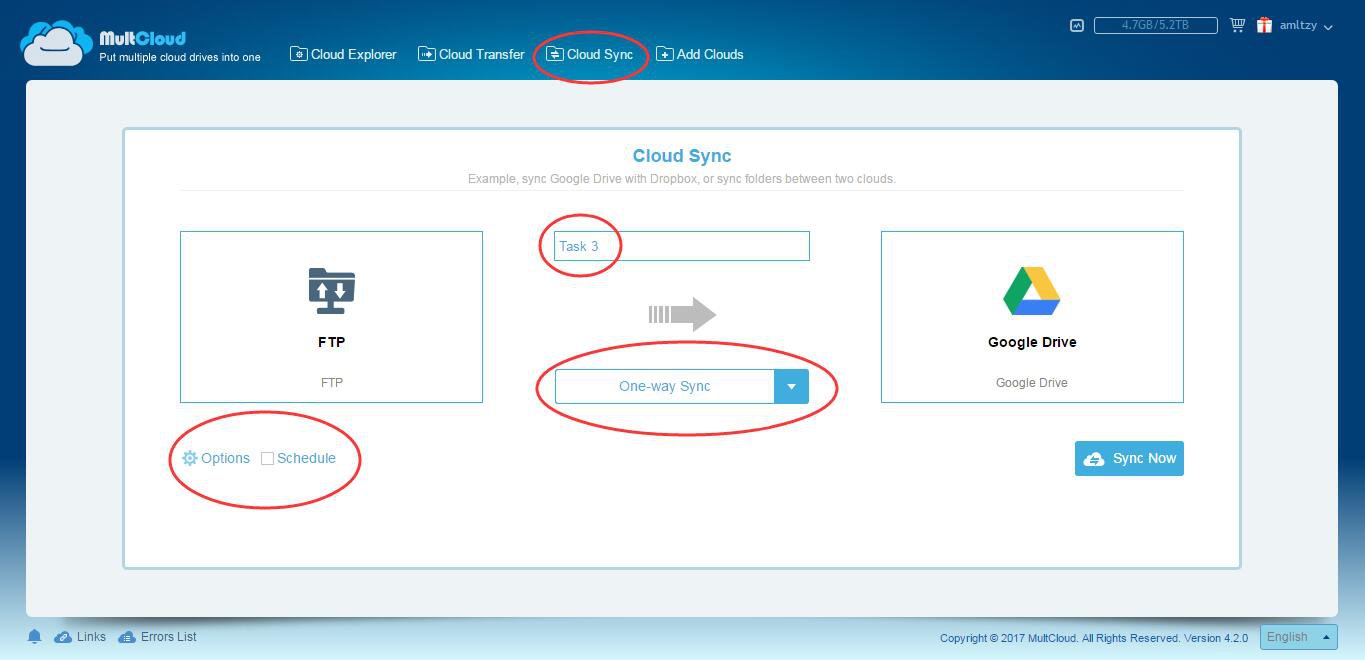Click the MultCloud cloud logo
The width and height of the screenshot is (1365, 660).
coord(57,43)
